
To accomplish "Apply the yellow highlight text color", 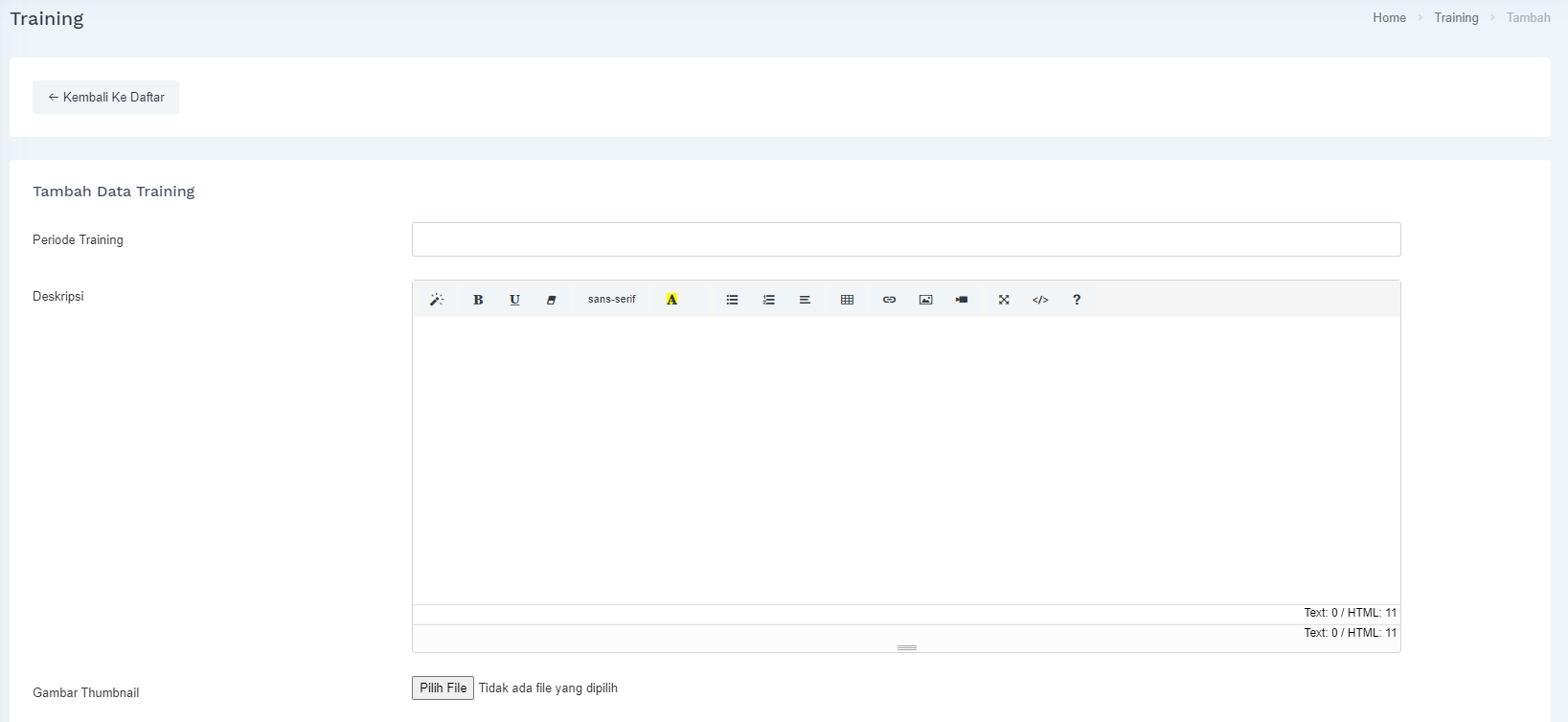I will (x=671, y=300).
